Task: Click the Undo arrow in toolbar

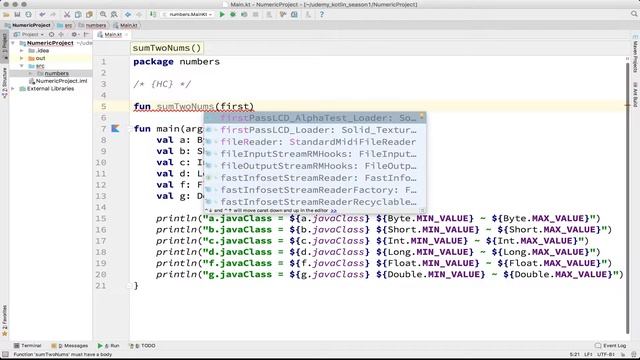Action: (x=42, y=14)
